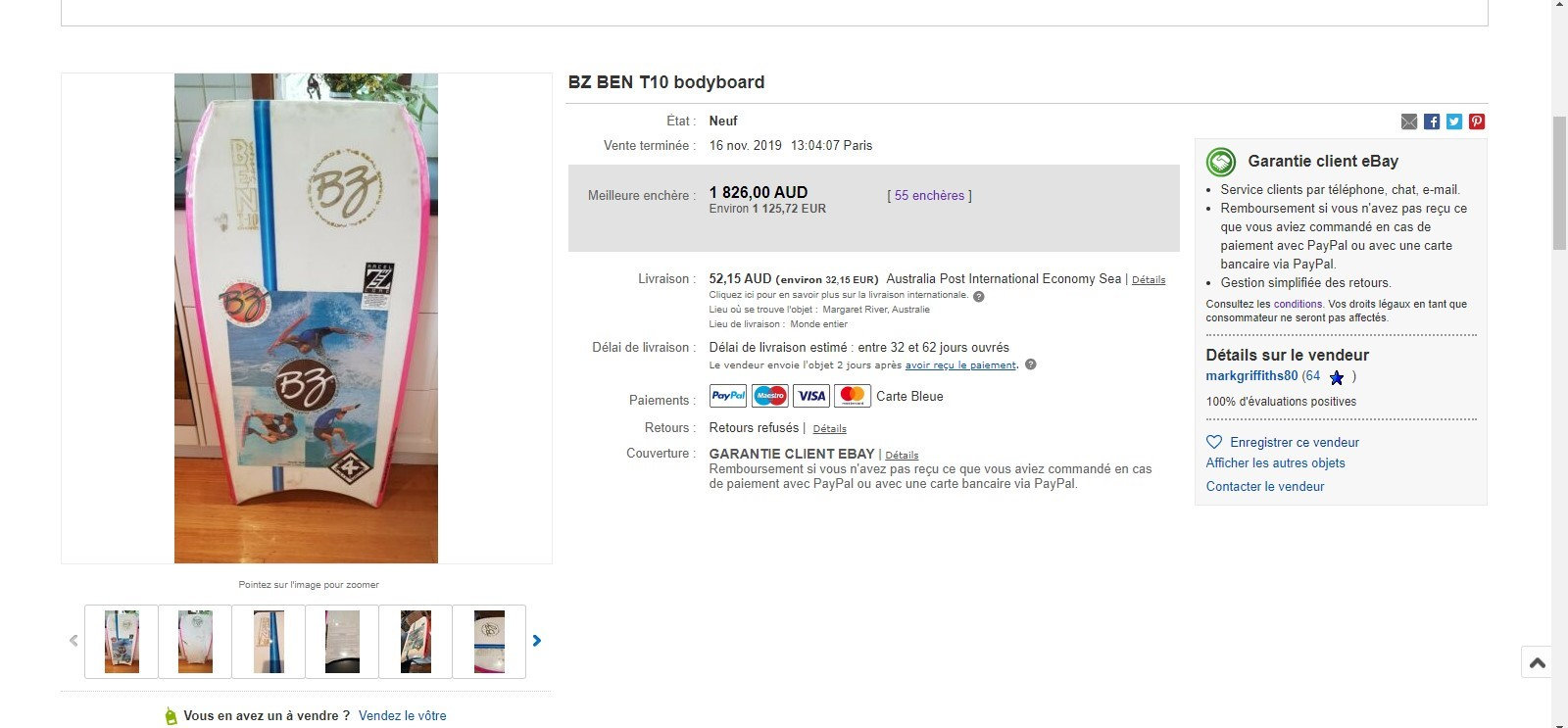Click Afficher les autres objets
The height and width of the screenshot is (728, 1568).
[x=1275, y=463]
